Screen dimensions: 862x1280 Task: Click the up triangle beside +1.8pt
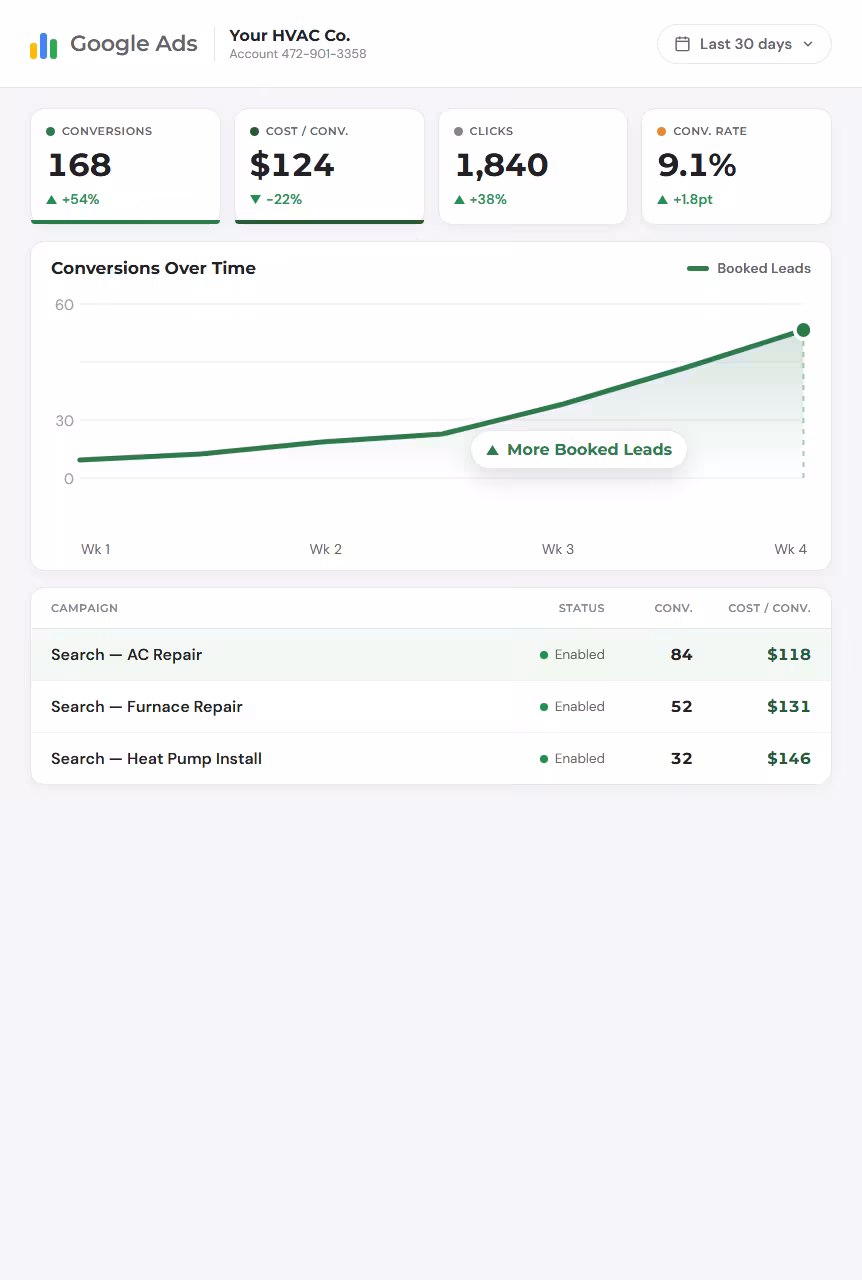[663, 199]
